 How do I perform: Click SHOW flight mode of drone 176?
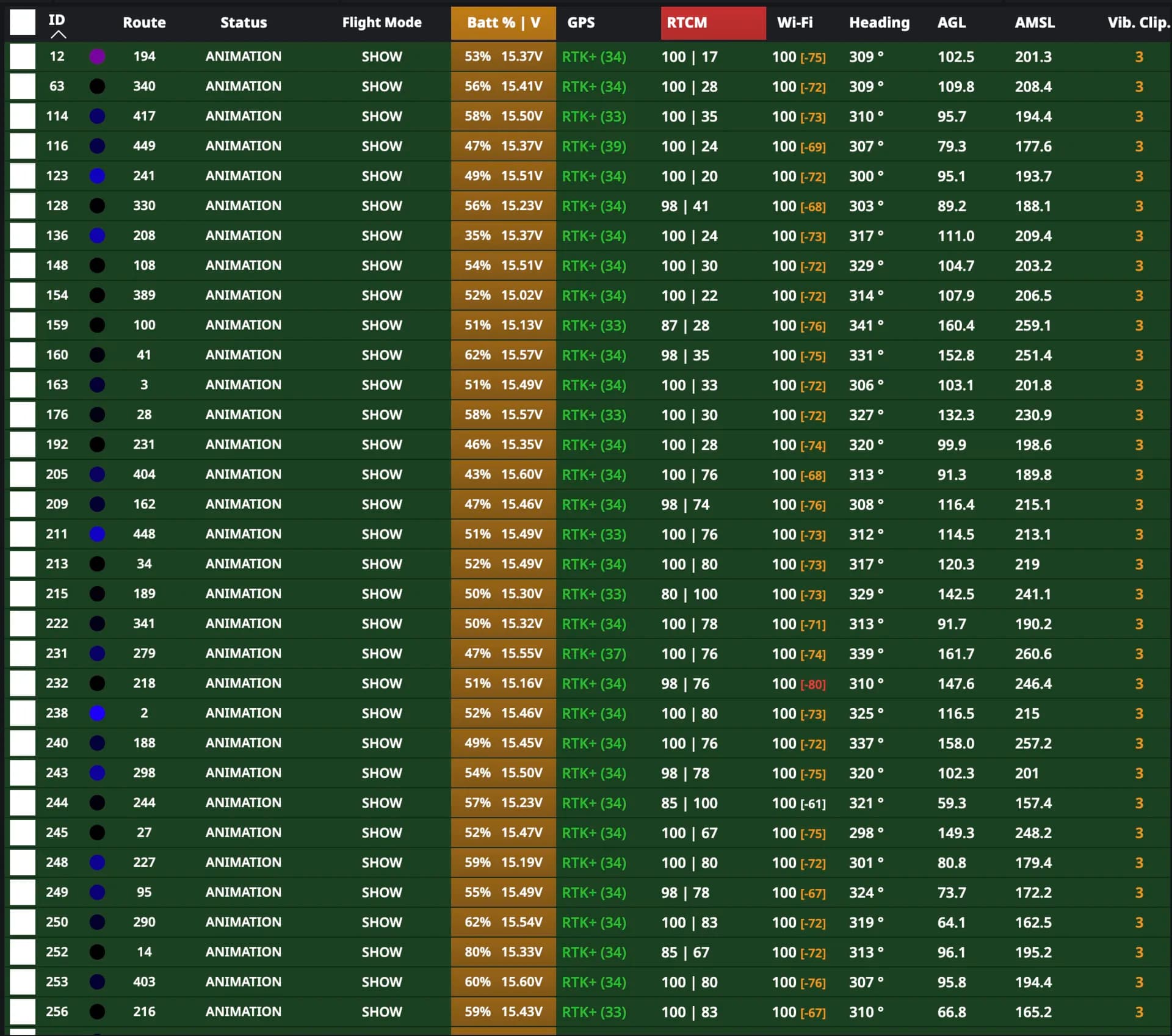[x=382, y=415]
